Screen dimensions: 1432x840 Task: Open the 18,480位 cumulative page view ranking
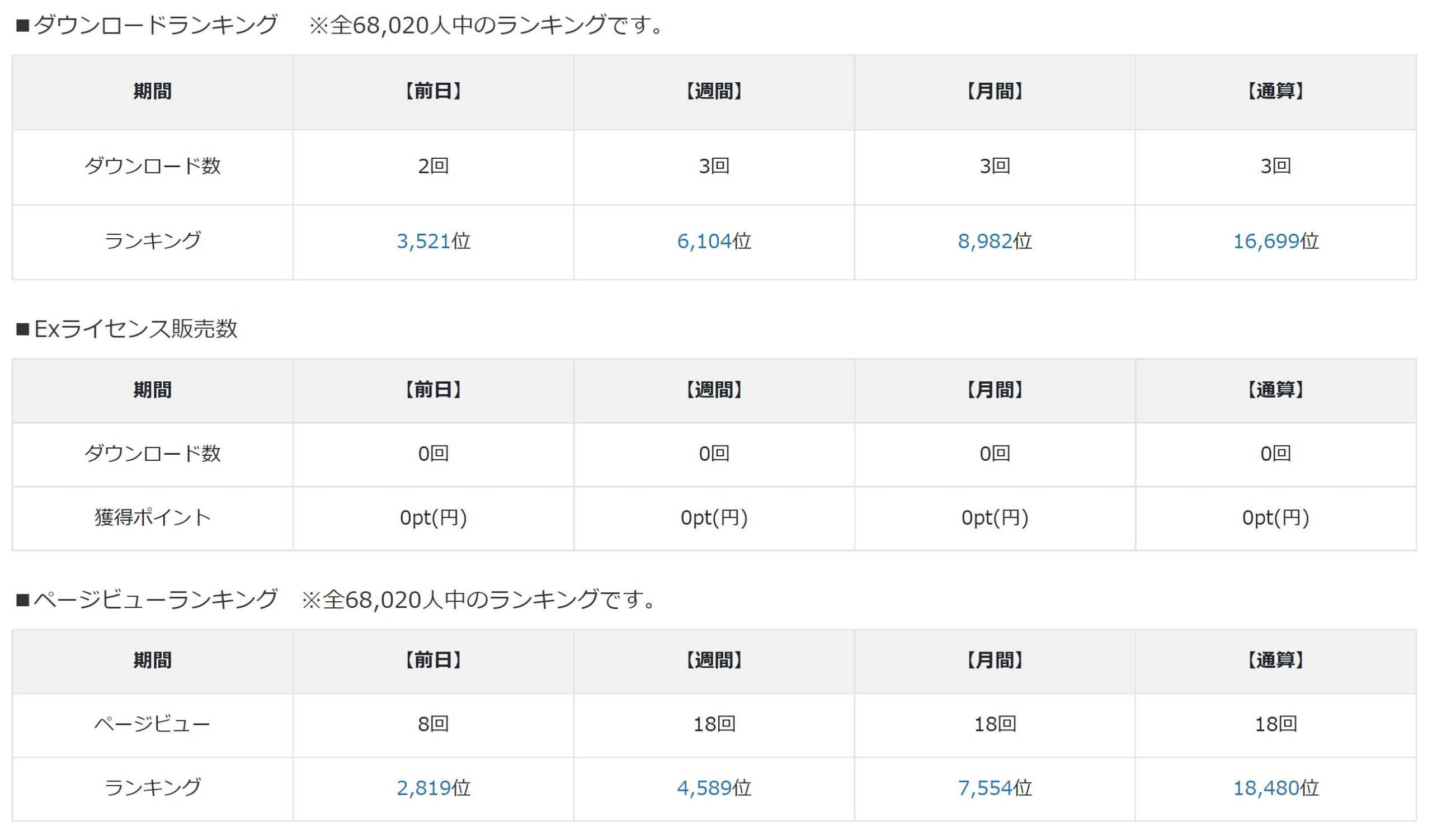click(x=1266, y=788)
